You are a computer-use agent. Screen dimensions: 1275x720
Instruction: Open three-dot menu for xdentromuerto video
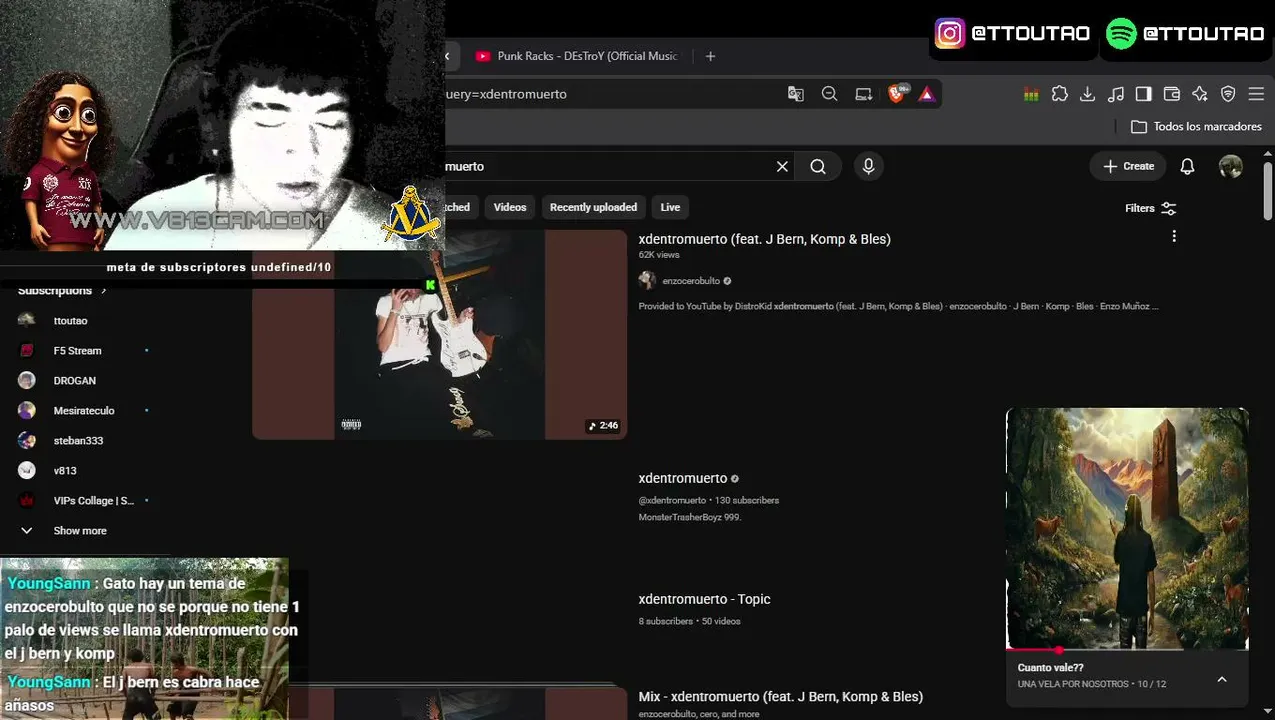[1174, 236]
